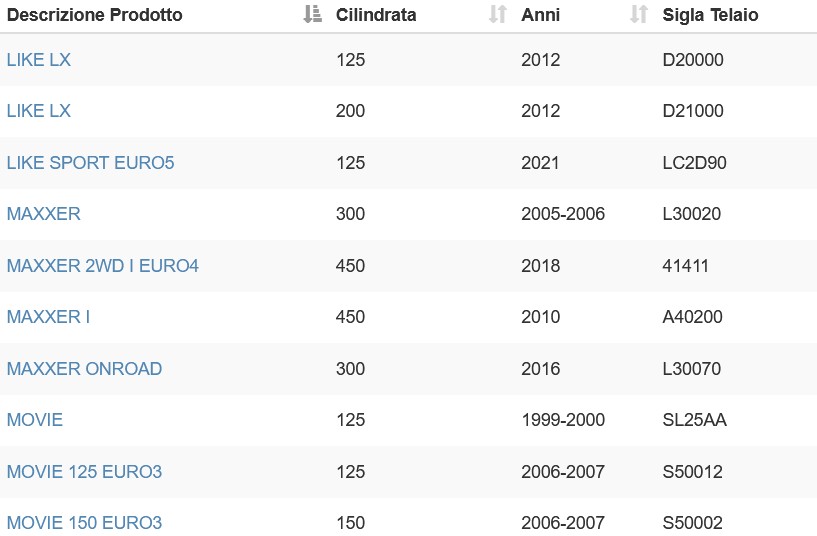This screenshot has width=817, height=536.
Task: Click the Anni column sort arrows icon
Action: coord(639,15)
